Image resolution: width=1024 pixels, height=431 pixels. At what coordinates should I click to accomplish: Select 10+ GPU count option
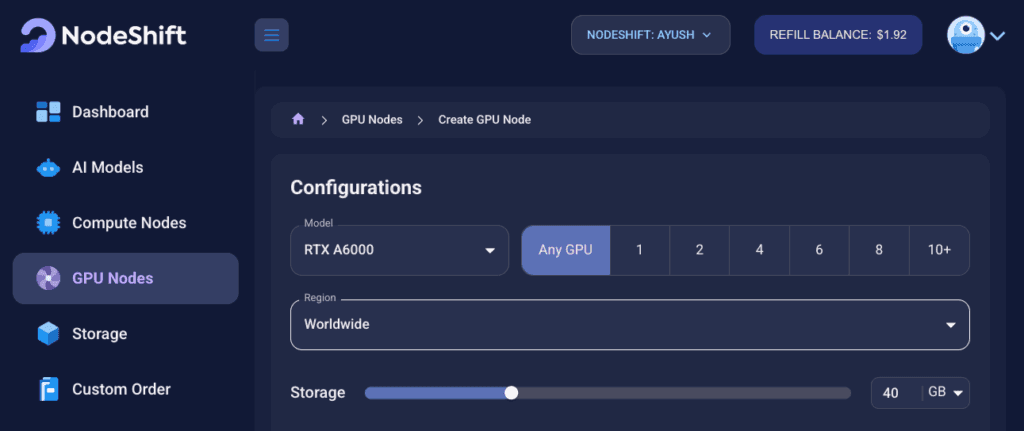[x=939, y=250]
